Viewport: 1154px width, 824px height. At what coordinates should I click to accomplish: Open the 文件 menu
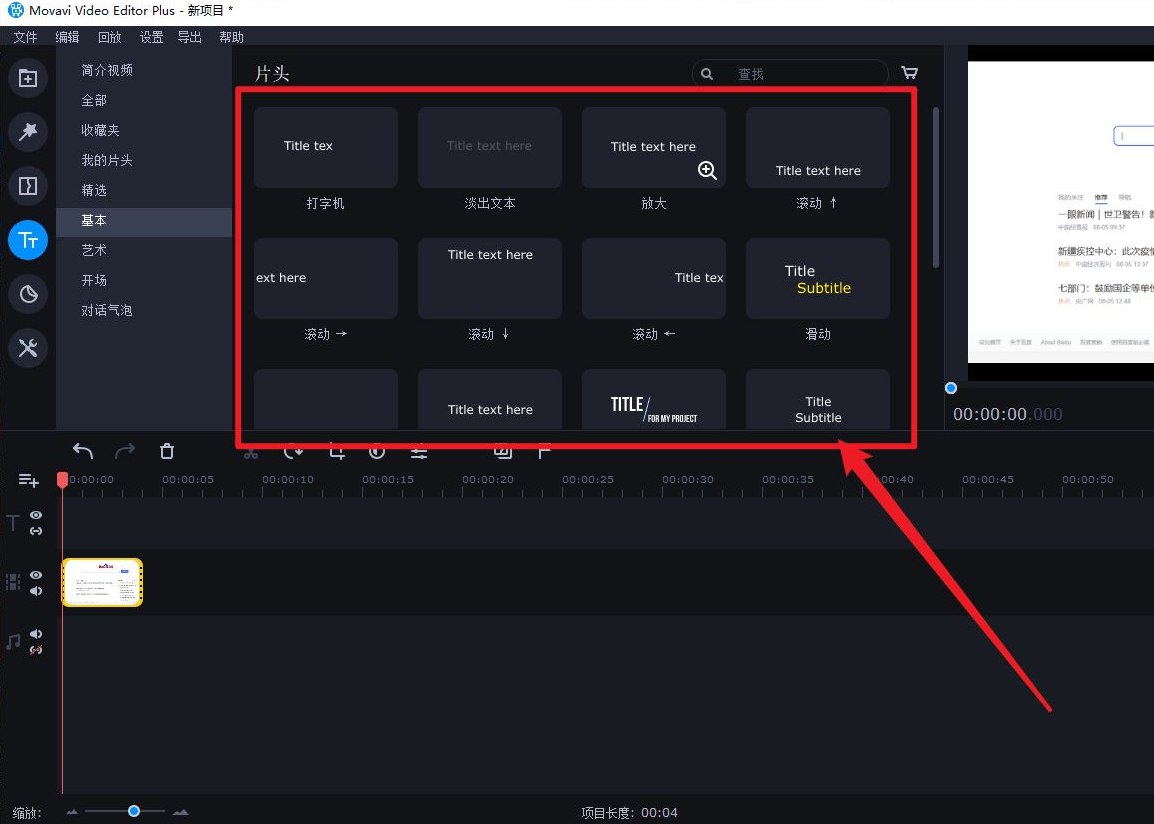25,37
